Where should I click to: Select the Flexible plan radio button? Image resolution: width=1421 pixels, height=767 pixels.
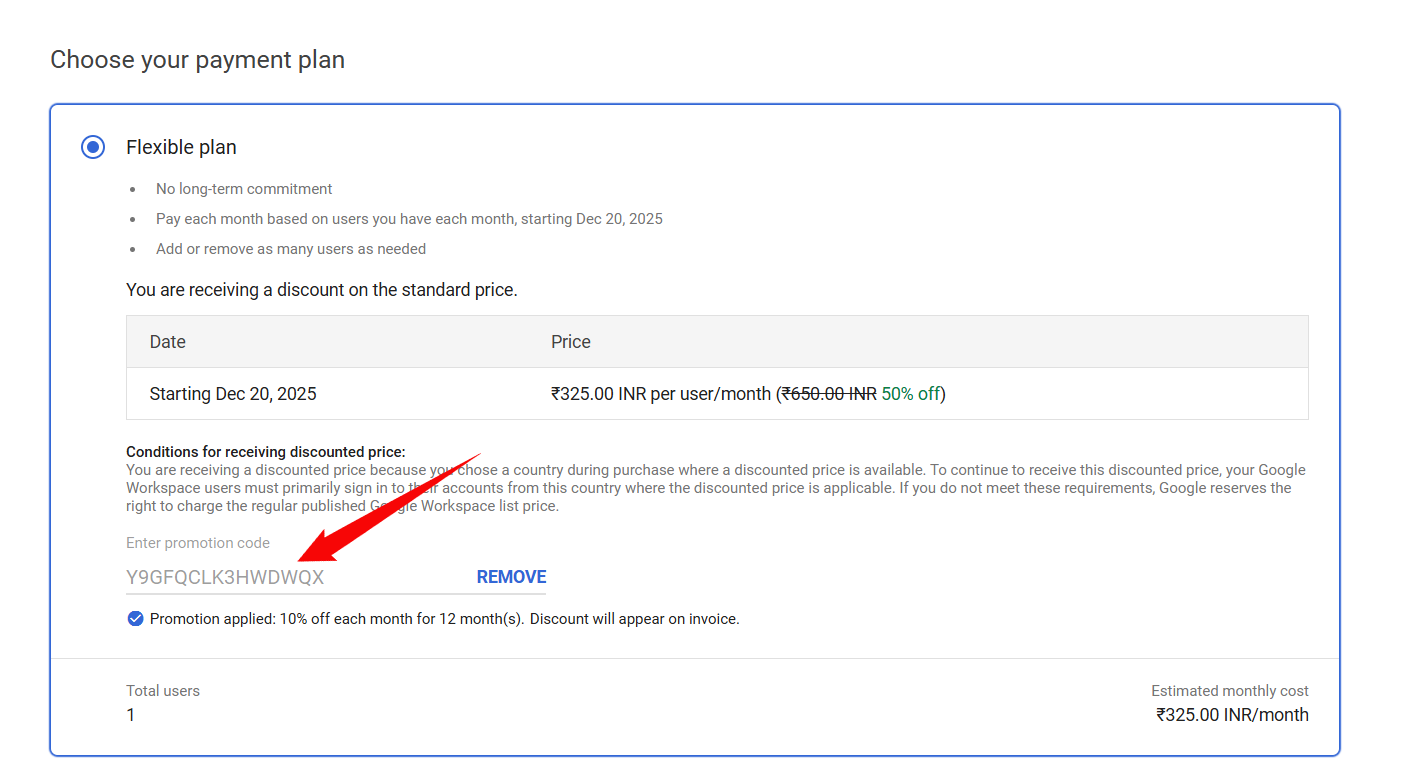click(93, 146)
